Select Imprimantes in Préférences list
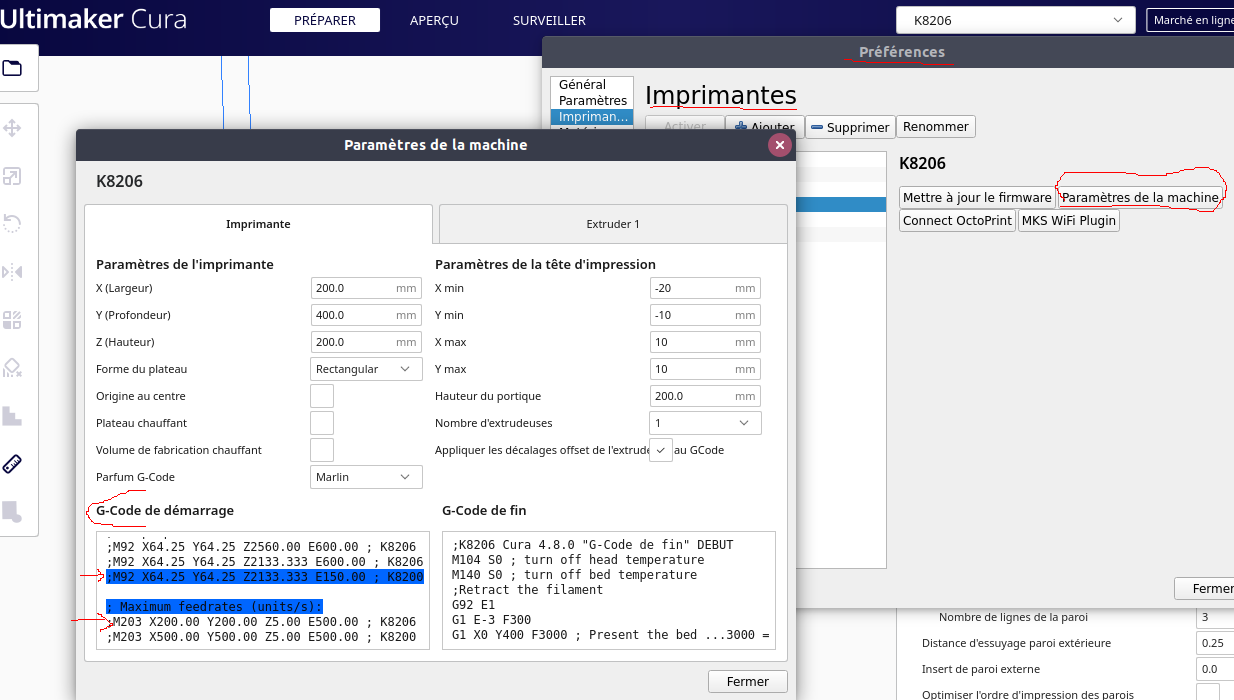This screenshot has width=1234, height=700. pyautogui.click(x=592, y=117)
